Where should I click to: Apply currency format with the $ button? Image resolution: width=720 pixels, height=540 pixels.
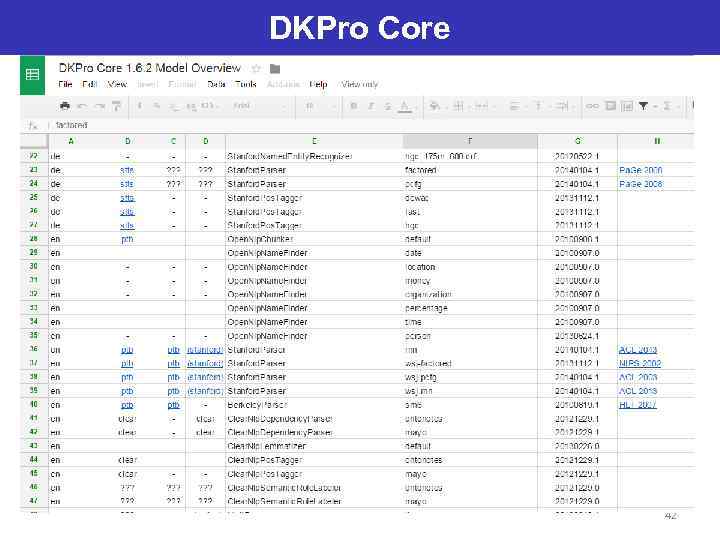(140, 106)
